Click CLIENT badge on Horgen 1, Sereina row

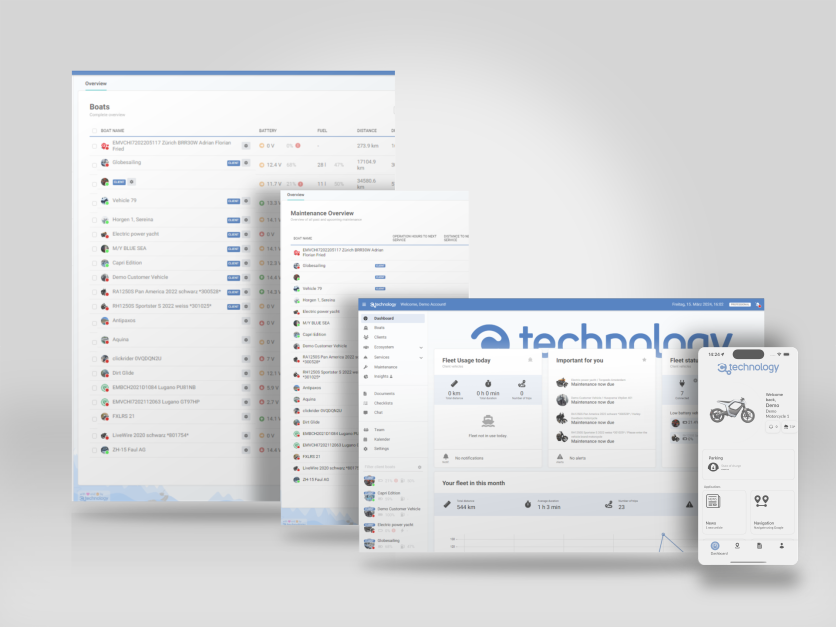point(233,220)
